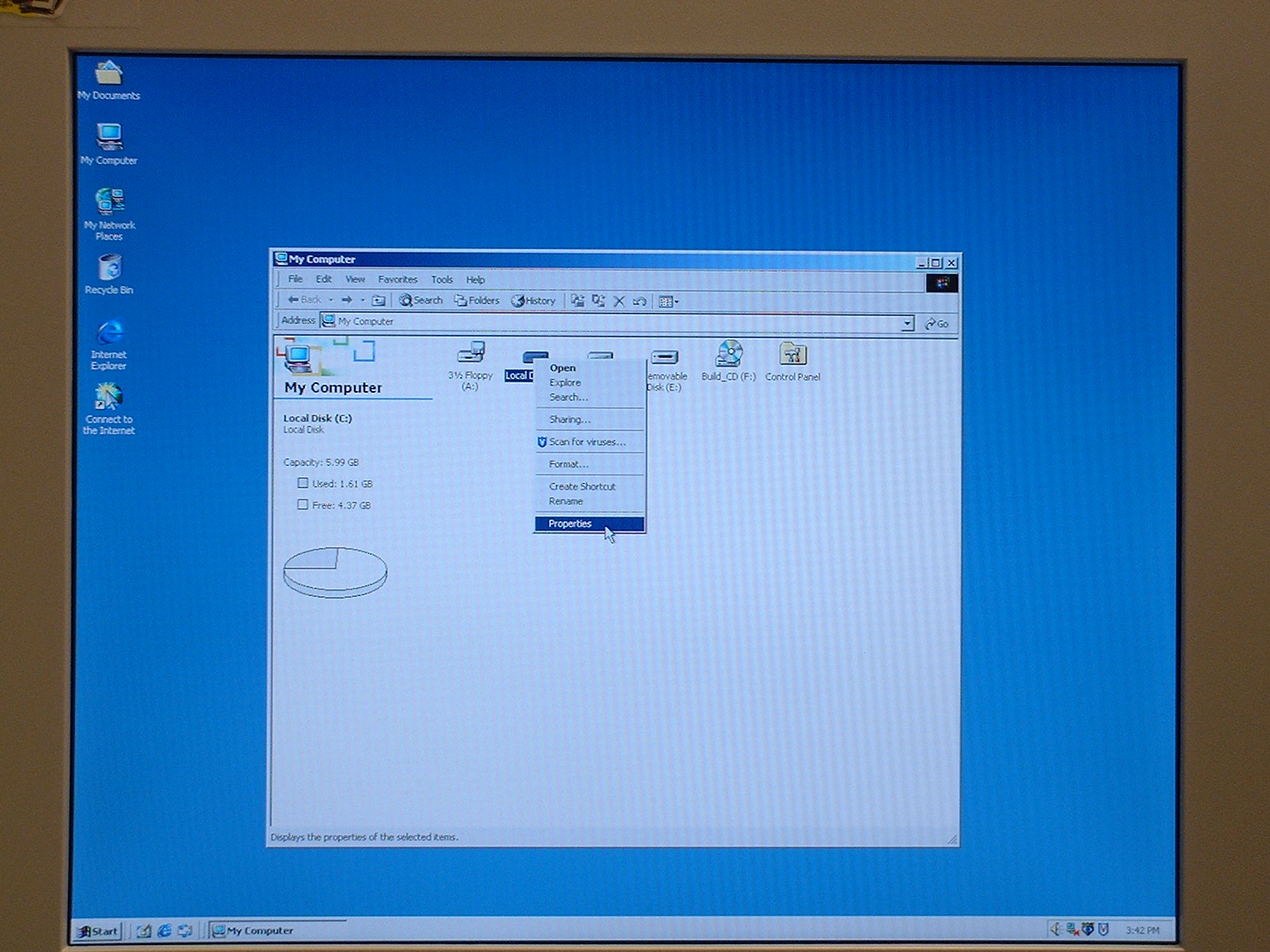Click the Delete X toolbar icon
Screen dimensions: 1270x952
pyautogui.click(x=619, y=301)
